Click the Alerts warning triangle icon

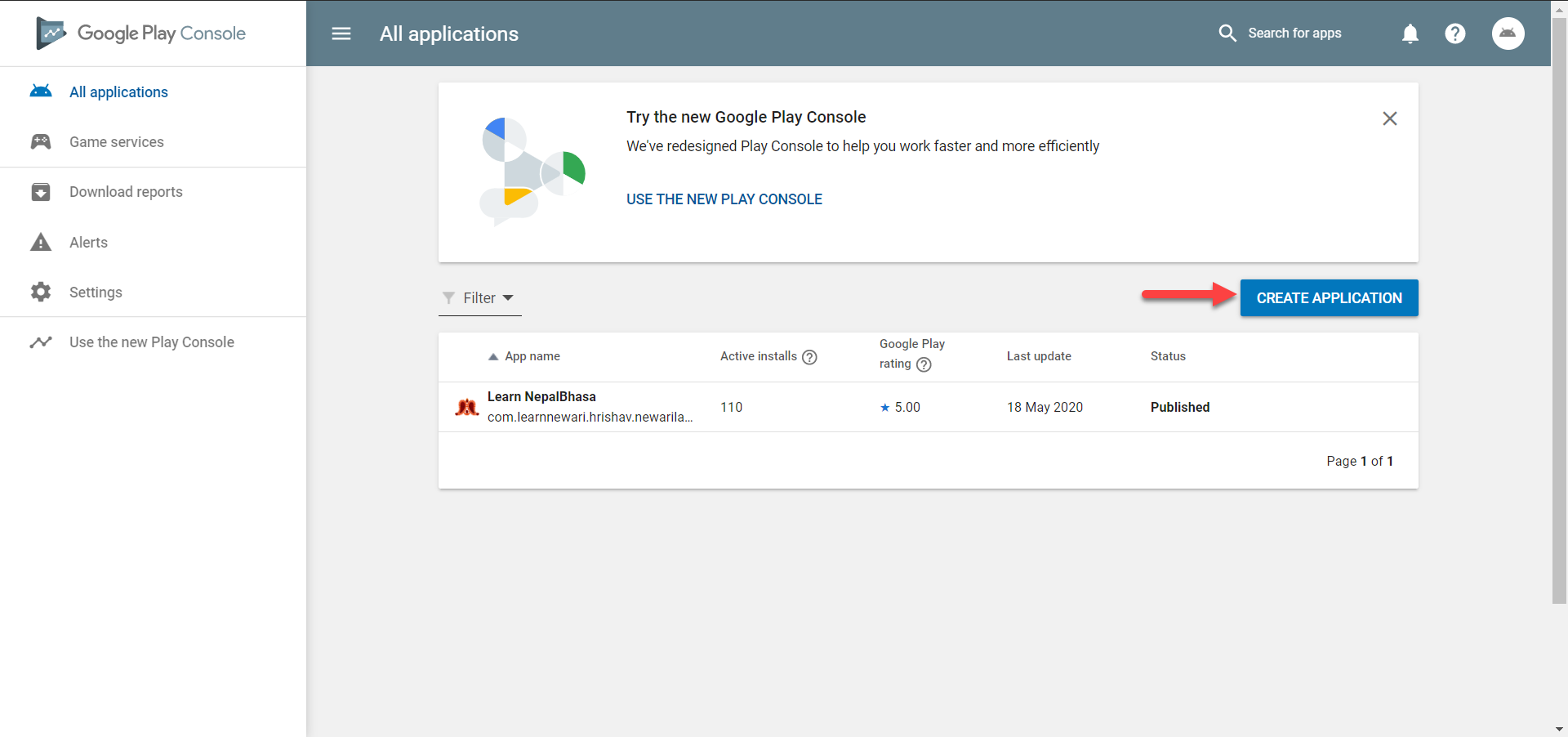point(41,242)
